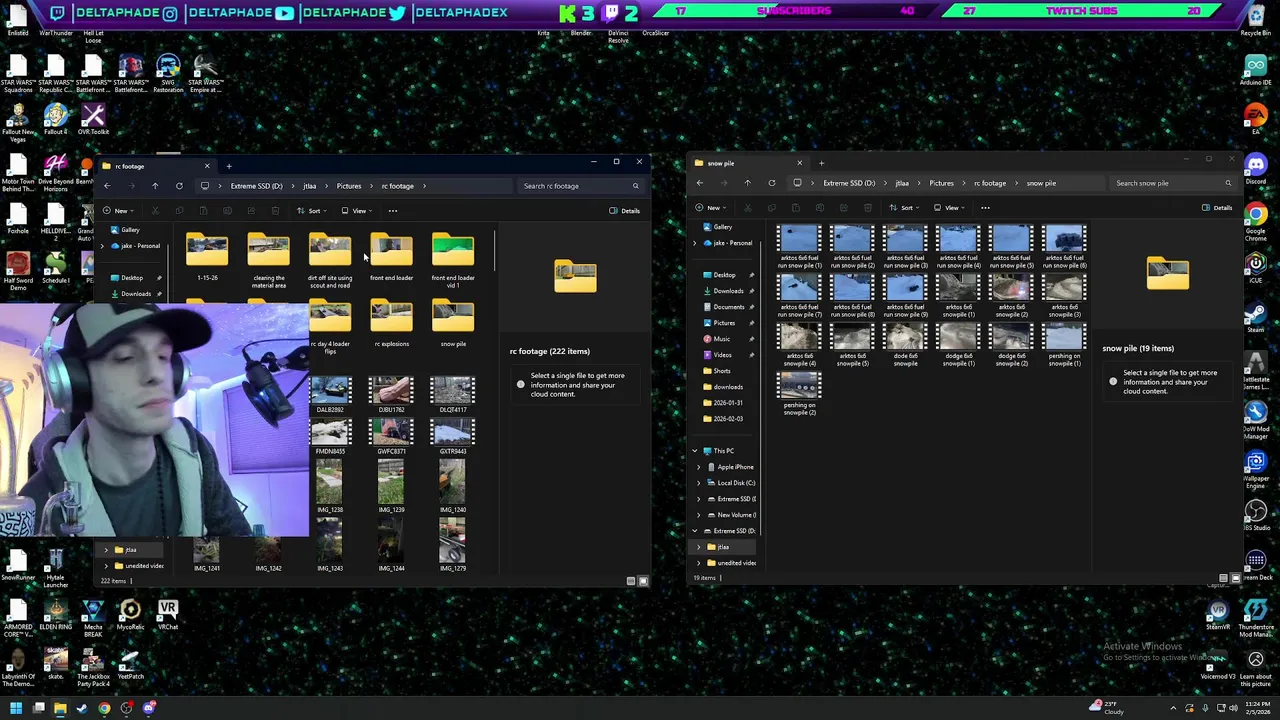The width and height of the screenshot is (1280, 720).
Task: Open Gallery in snow pile sidebar
Action: pyautogui.click(x=723, y=227)
